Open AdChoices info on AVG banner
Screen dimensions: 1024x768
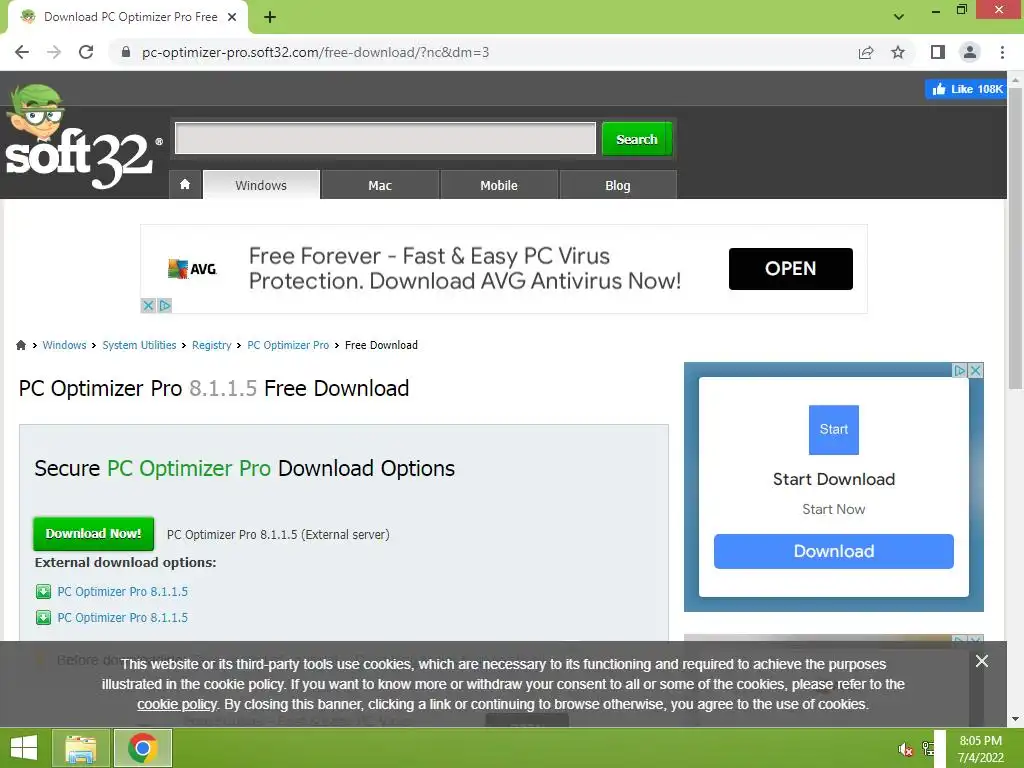coord(165,305)
